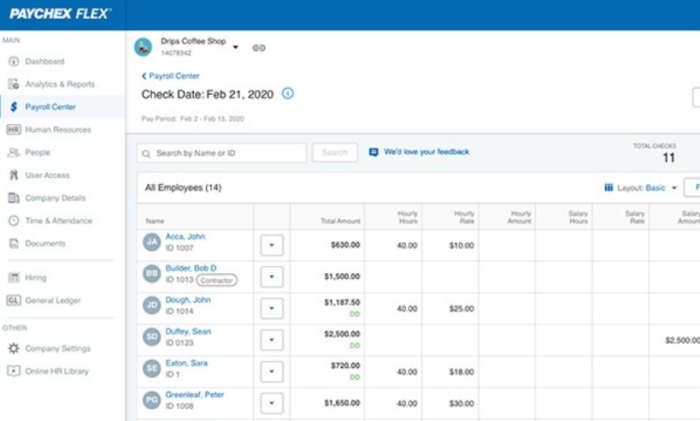The image size is (700, 421).
Task: Click We'd love your feedback link
Action: [x=426, y=152]
